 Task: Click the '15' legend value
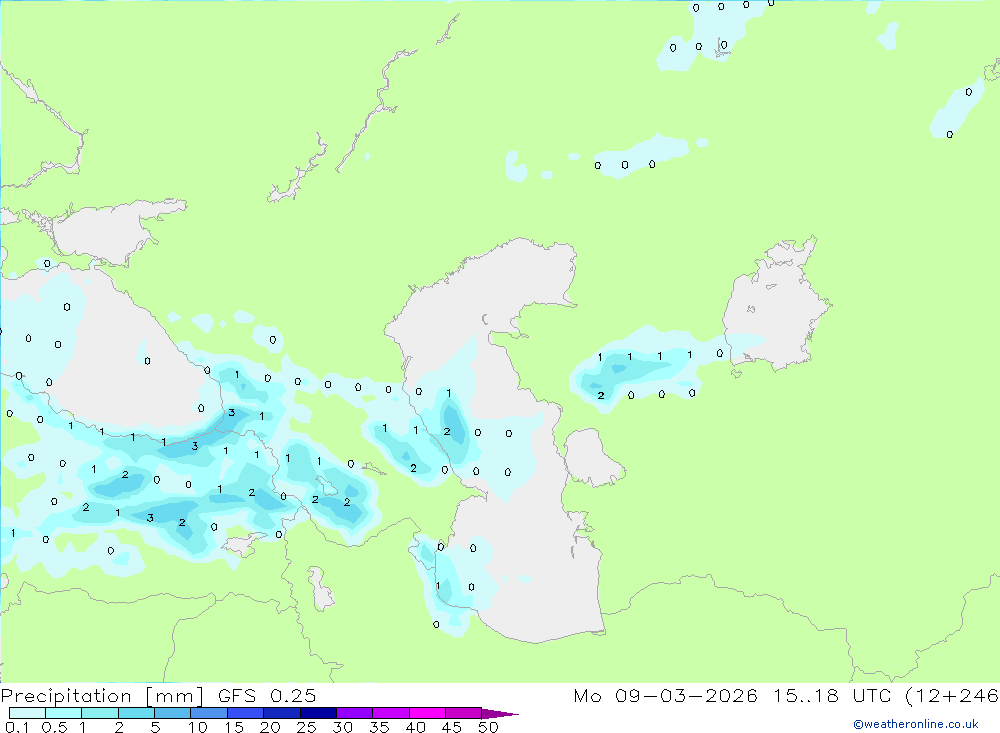[x=234, y=727]
